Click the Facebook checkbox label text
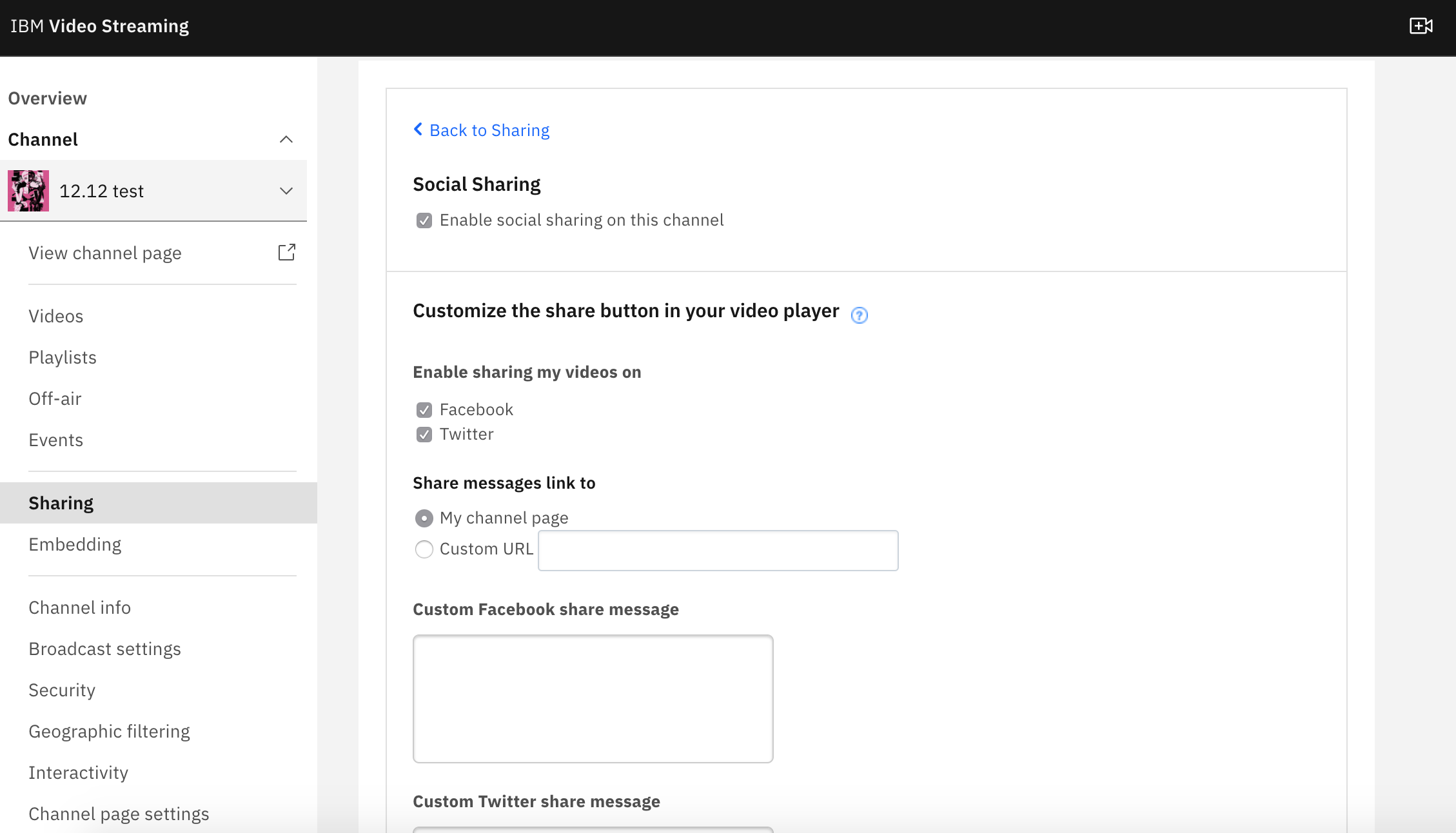The image size is (1456, 833). point(477,409)
